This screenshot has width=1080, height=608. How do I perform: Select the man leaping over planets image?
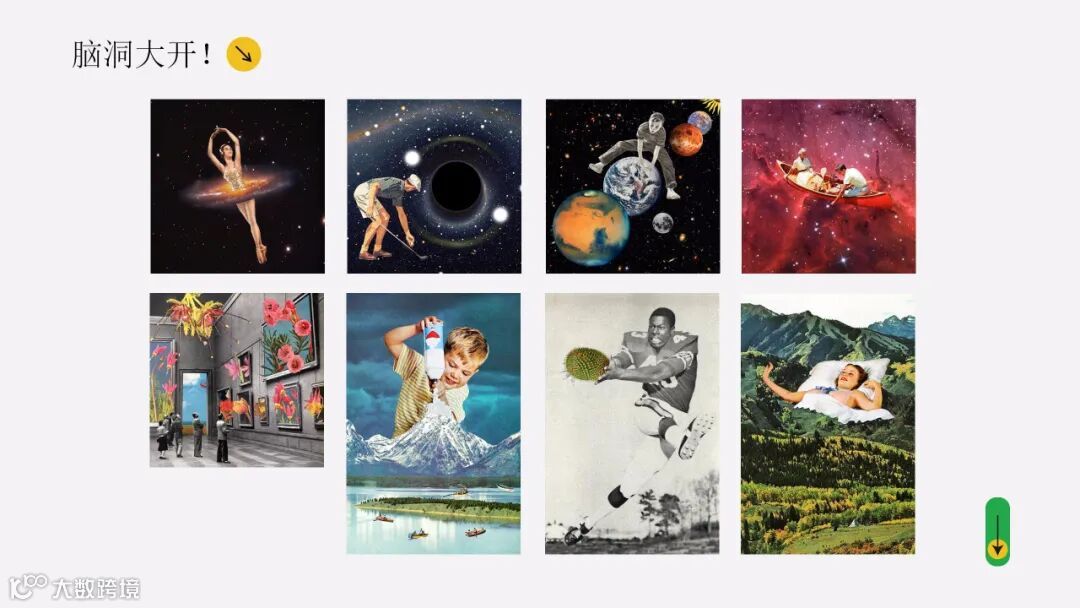(633, 186)
